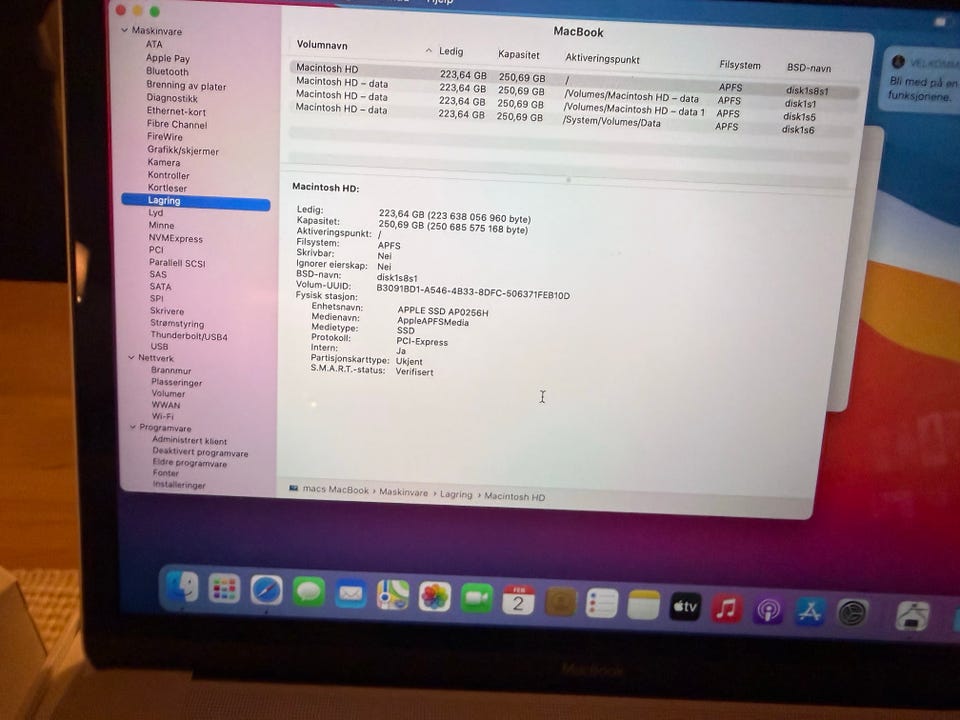Click Kapasitet column header
This screenshot has height=720, width=960.
(x=519, y=54)
